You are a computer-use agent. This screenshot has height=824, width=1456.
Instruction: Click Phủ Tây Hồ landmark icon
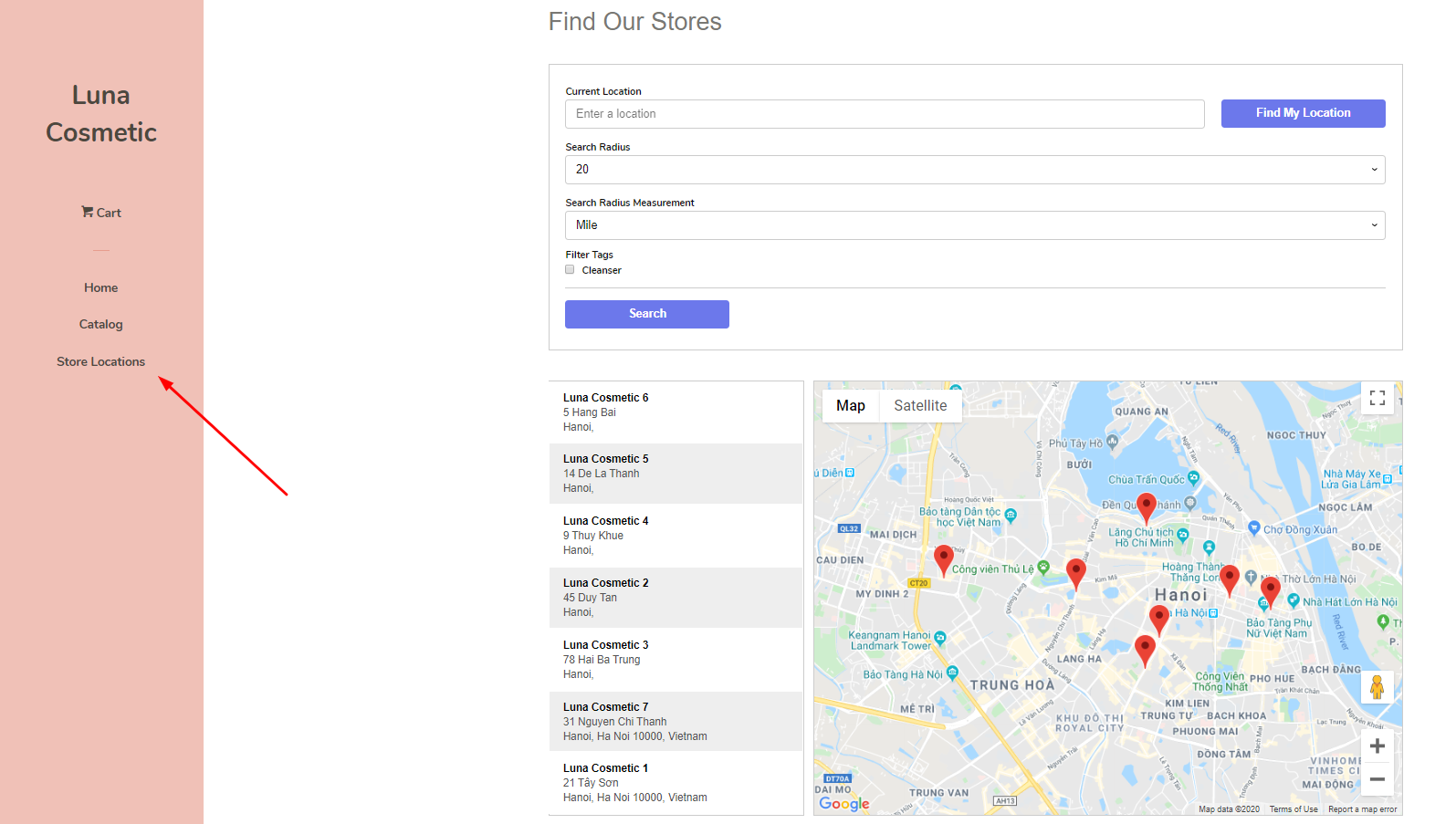pos(1113,442)
